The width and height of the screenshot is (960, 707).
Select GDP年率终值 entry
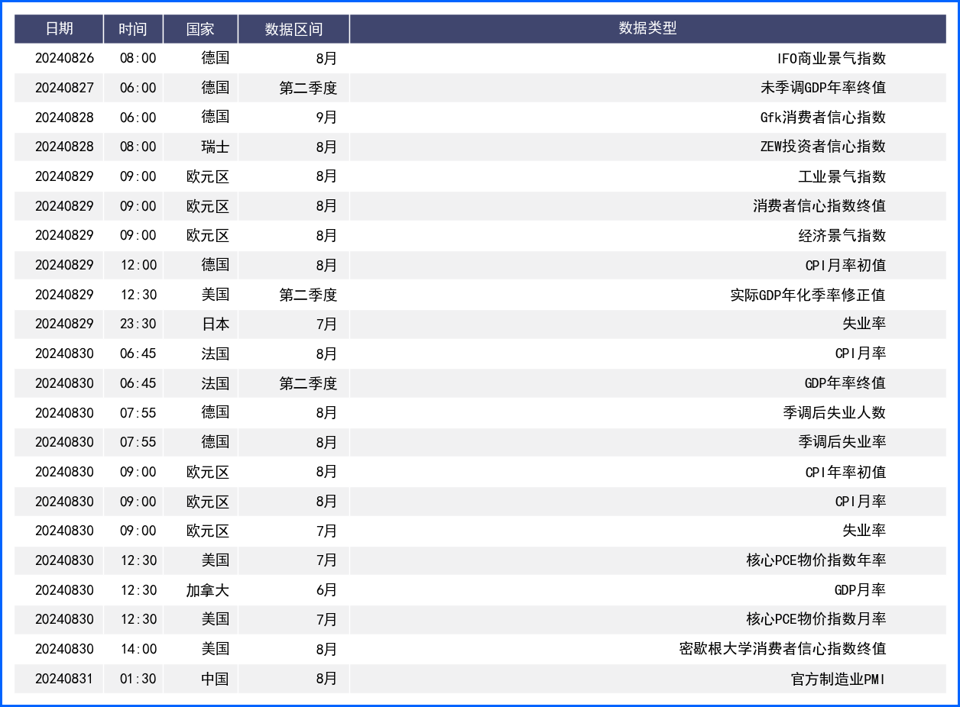click(x=845, y=383)
